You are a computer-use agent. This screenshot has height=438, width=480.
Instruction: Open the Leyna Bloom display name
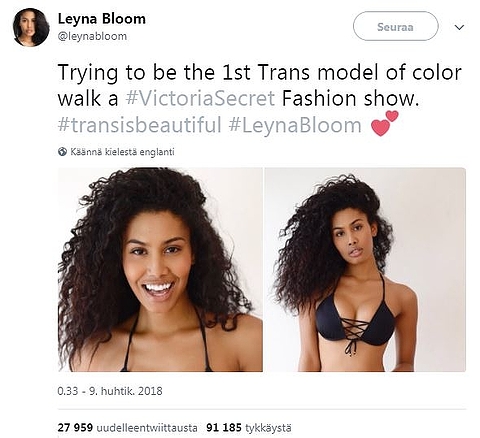coord(102,19)
